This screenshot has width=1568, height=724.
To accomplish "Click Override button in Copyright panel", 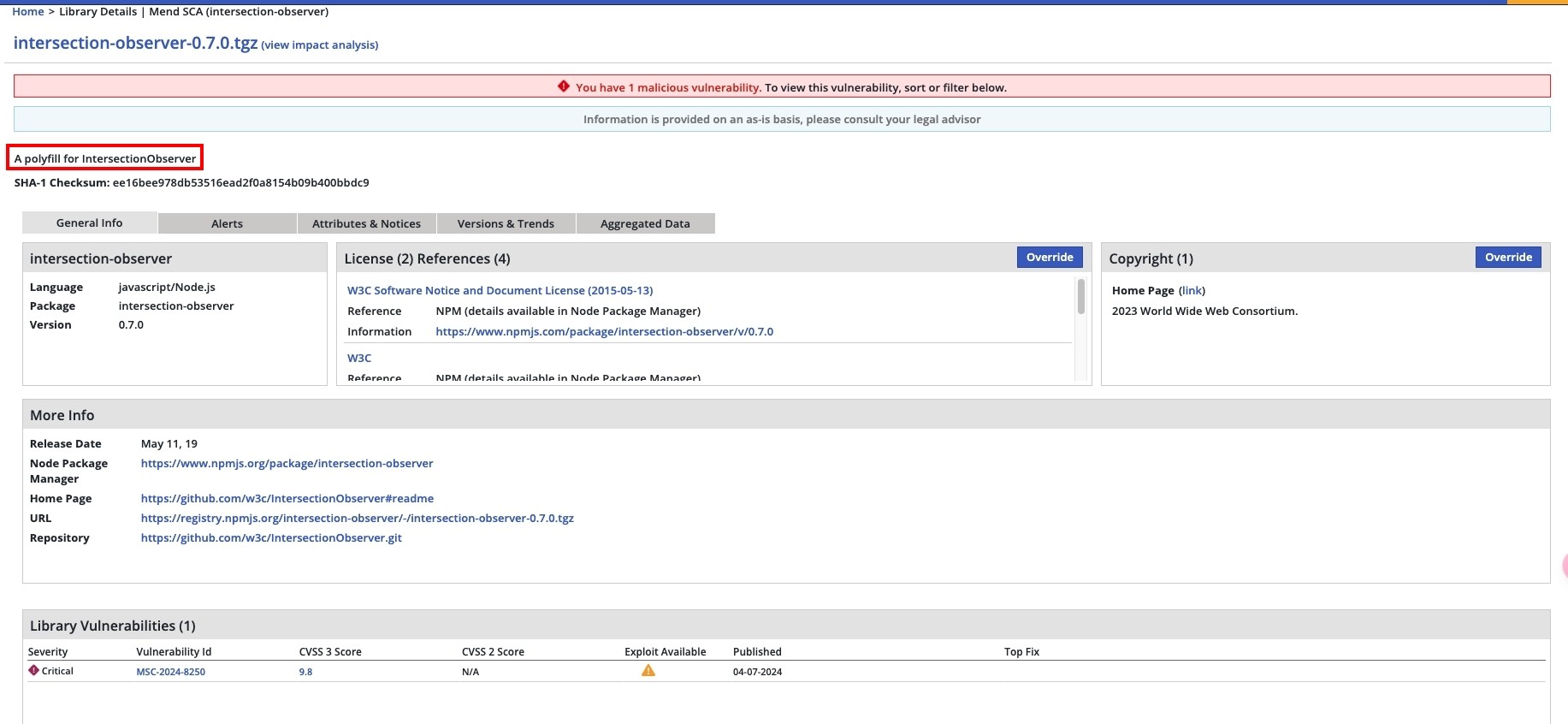I will coord(1507,258).
